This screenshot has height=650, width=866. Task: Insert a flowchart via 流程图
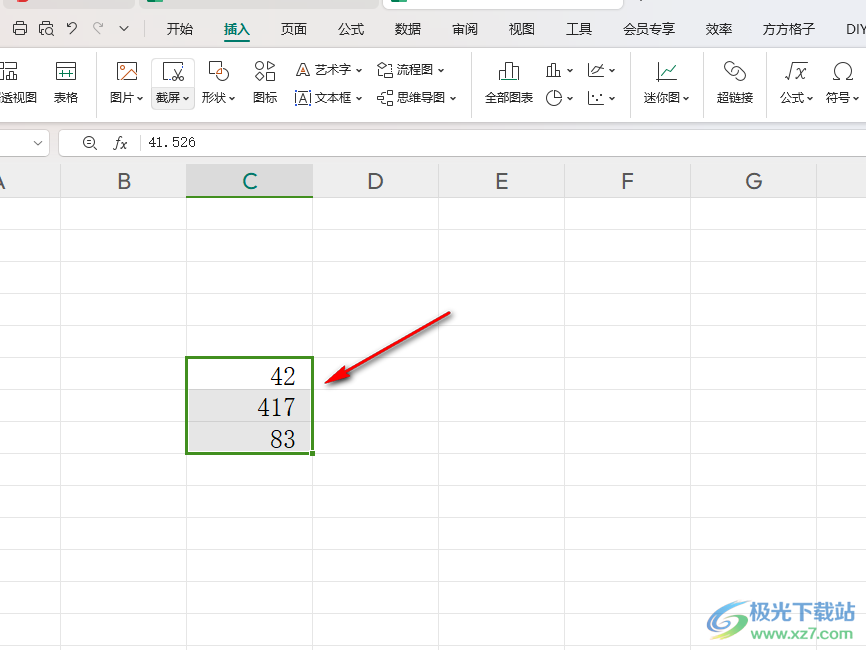(405, 70)
